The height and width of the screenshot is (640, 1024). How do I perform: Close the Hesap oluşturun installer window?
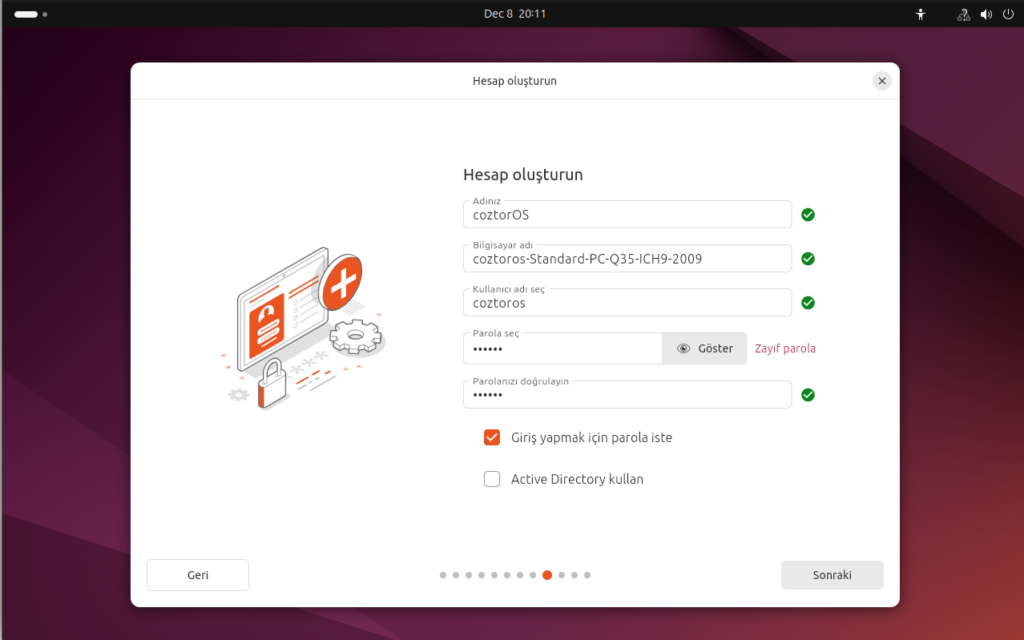click(881, 81)
